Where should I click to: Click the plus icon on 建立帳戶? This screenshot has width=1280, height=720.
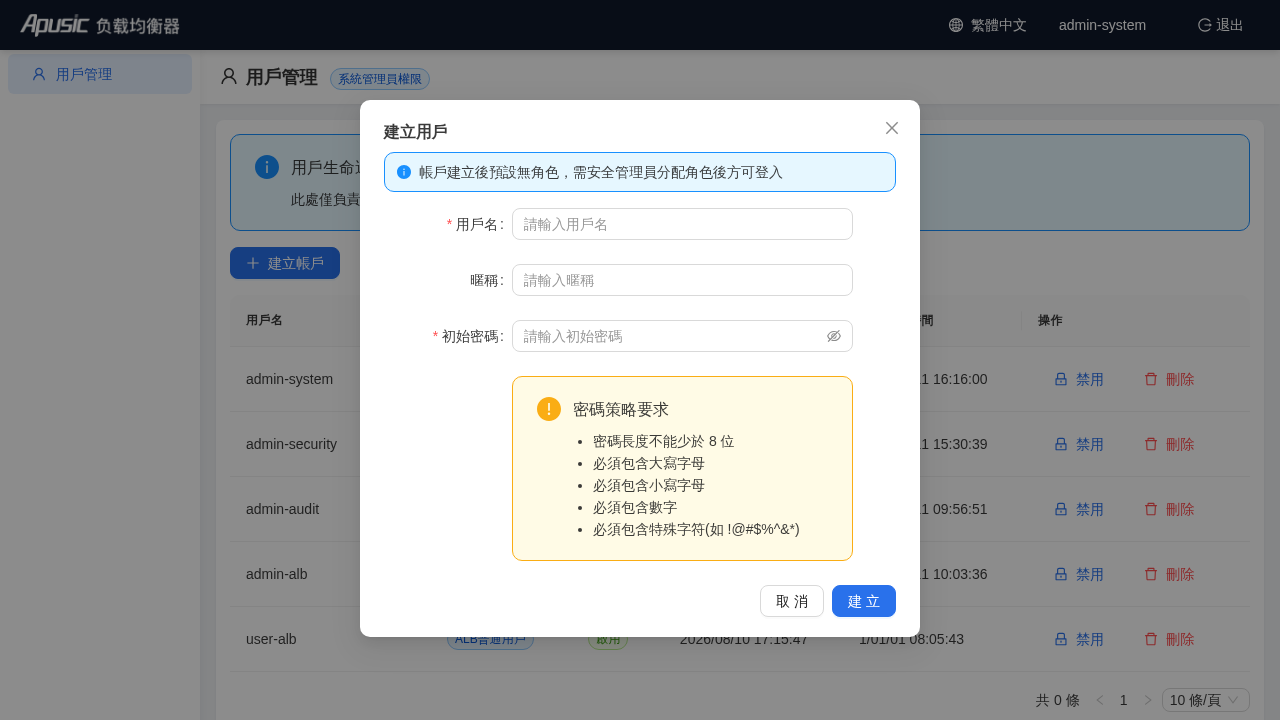tap(253, 263)
